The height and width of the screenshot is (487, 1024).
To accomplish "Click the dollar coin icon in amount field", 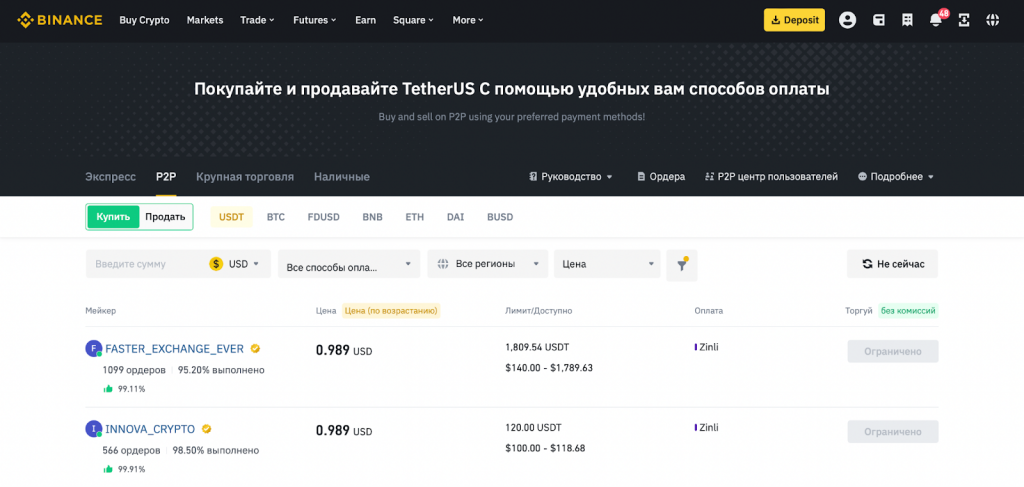I will (x=216, y=264).
